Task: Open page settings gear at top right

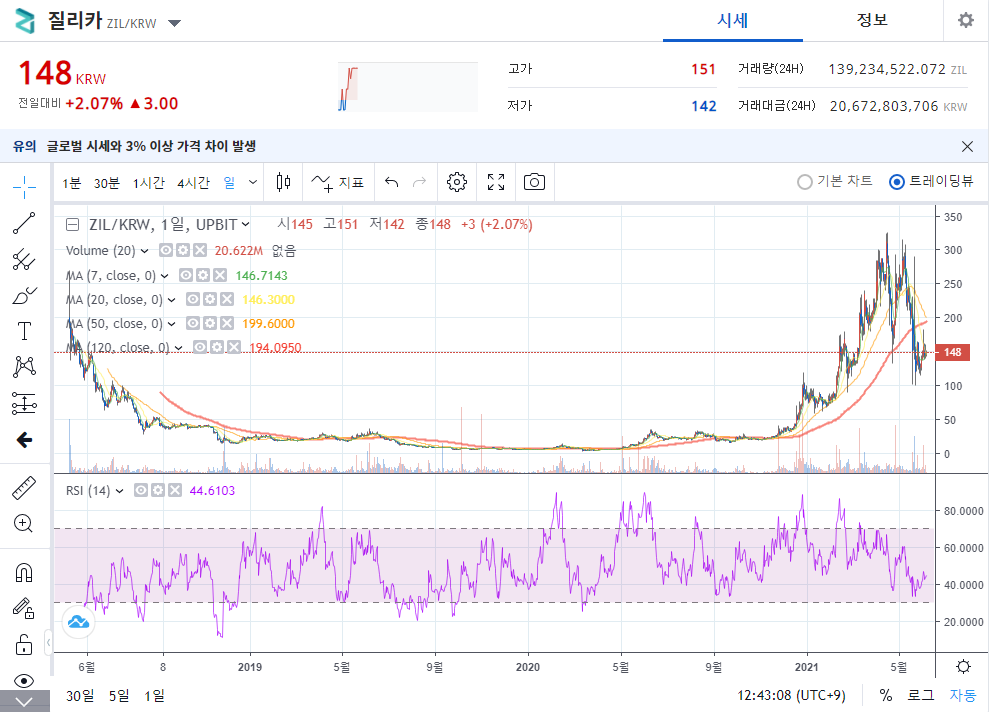Action: click(x=966, y=20)
